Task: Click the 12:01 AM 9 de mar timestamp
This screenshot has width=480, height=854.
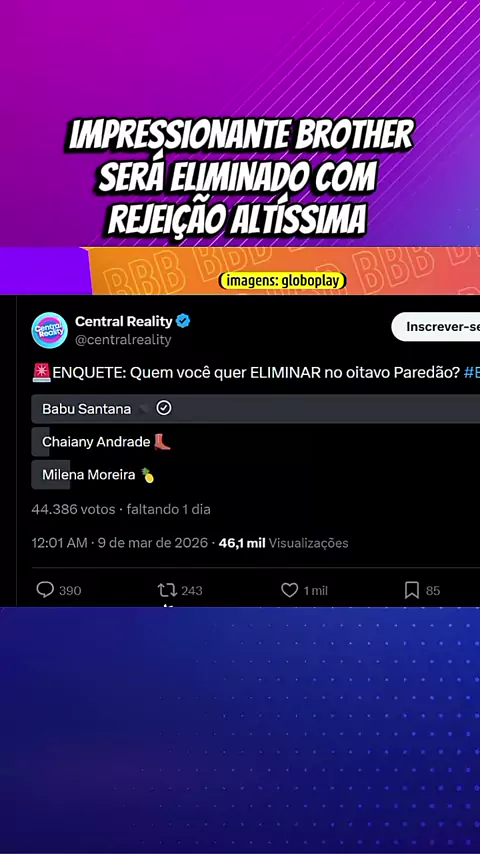Action: [x=119, y=543]
